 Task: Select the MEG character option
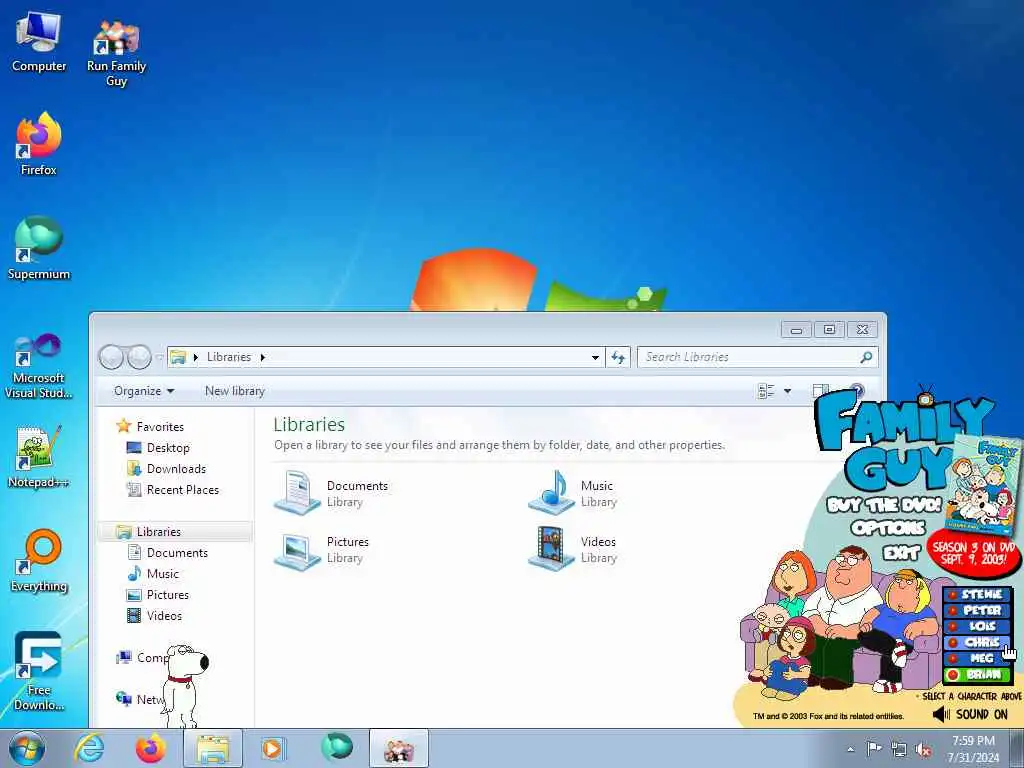[x=977, y=658]
